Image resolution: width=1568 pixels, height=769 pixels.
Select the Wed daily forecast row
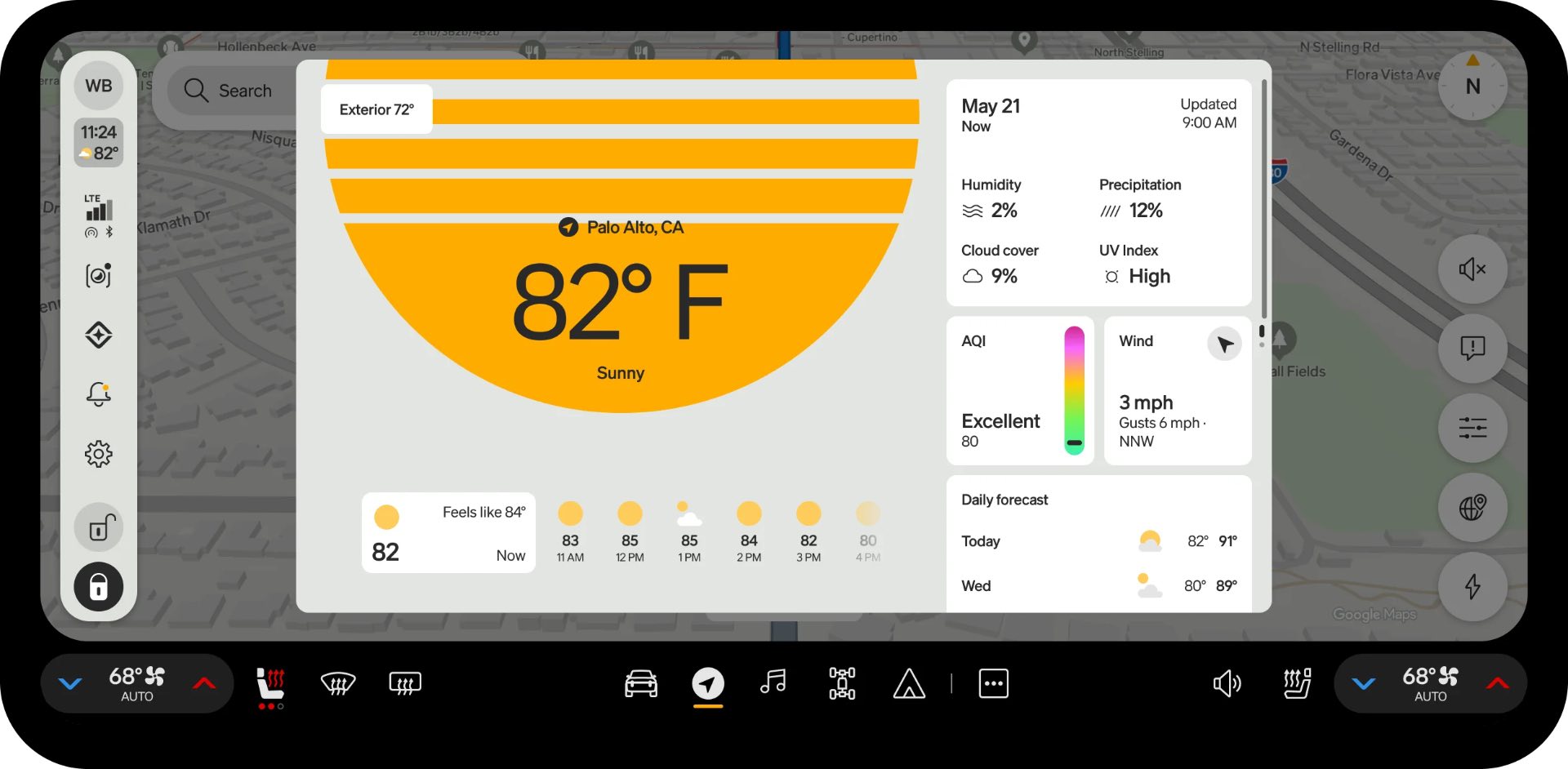tap(1098, 586)
